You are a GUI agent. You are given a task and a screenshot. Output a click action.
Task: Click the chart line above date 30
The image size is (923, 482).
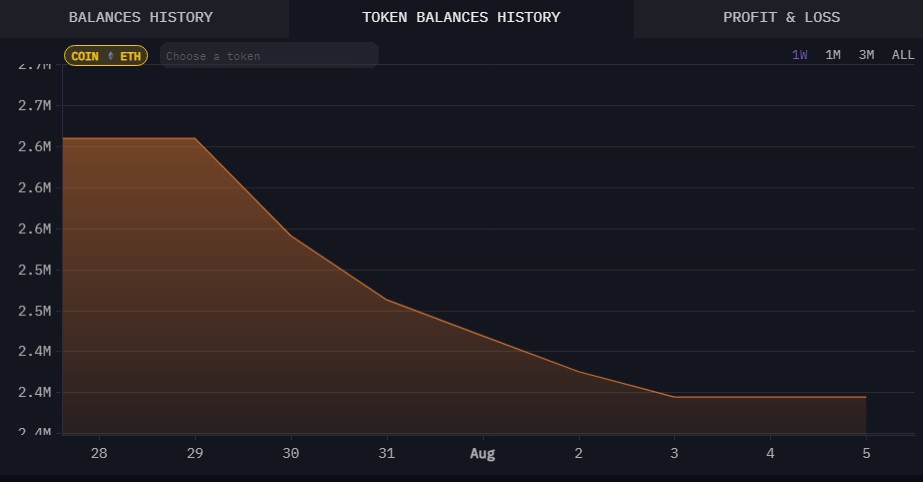290,236
